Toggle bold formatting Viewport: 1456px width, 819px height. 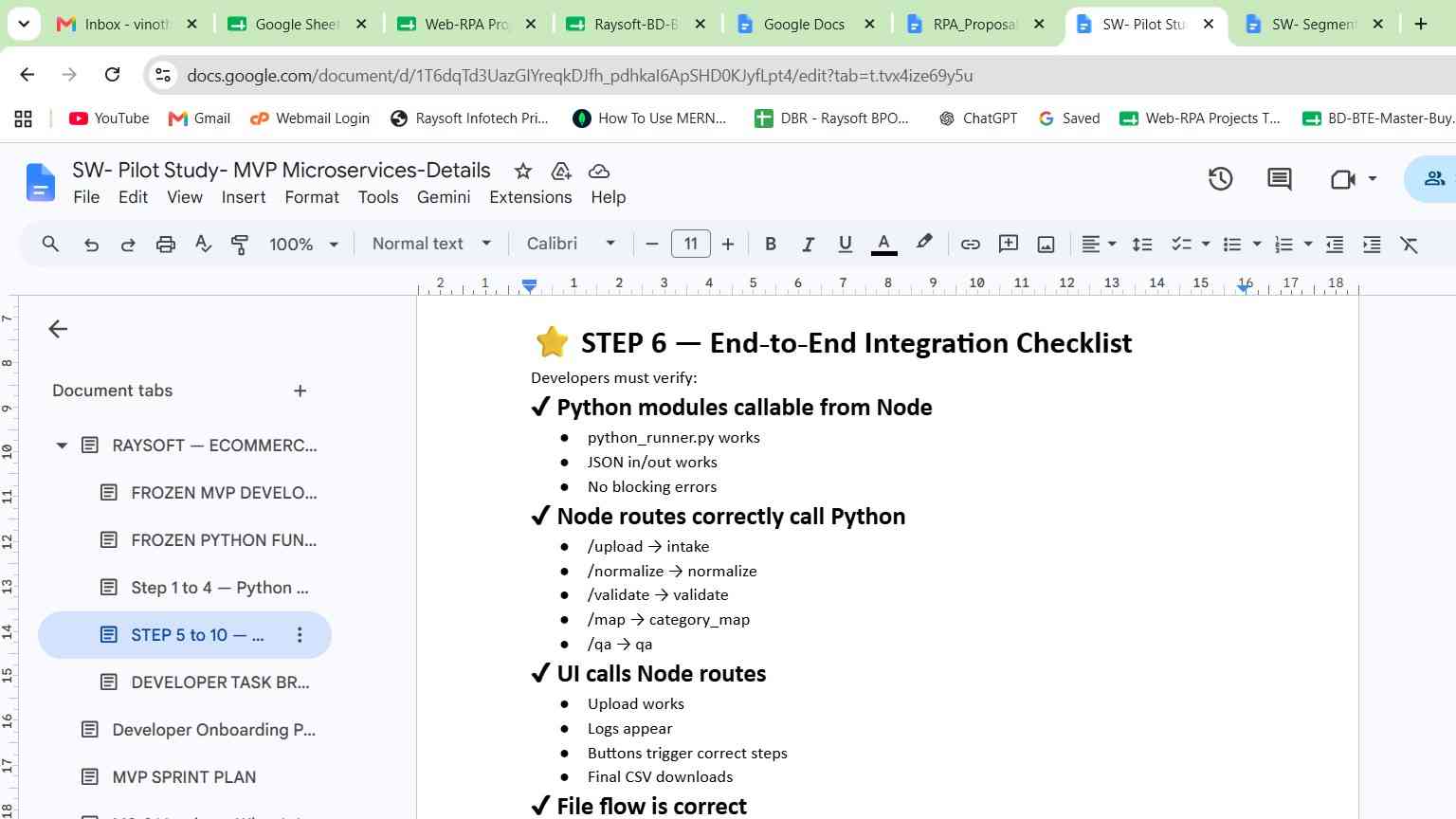pos(771,245)
